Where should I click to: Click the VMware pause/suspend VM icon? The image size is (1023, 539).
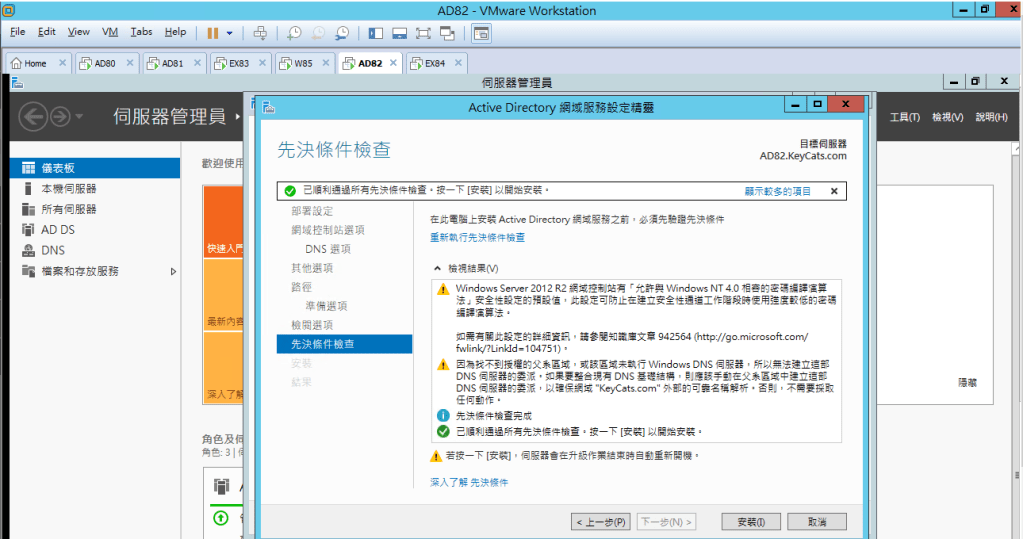213,32
